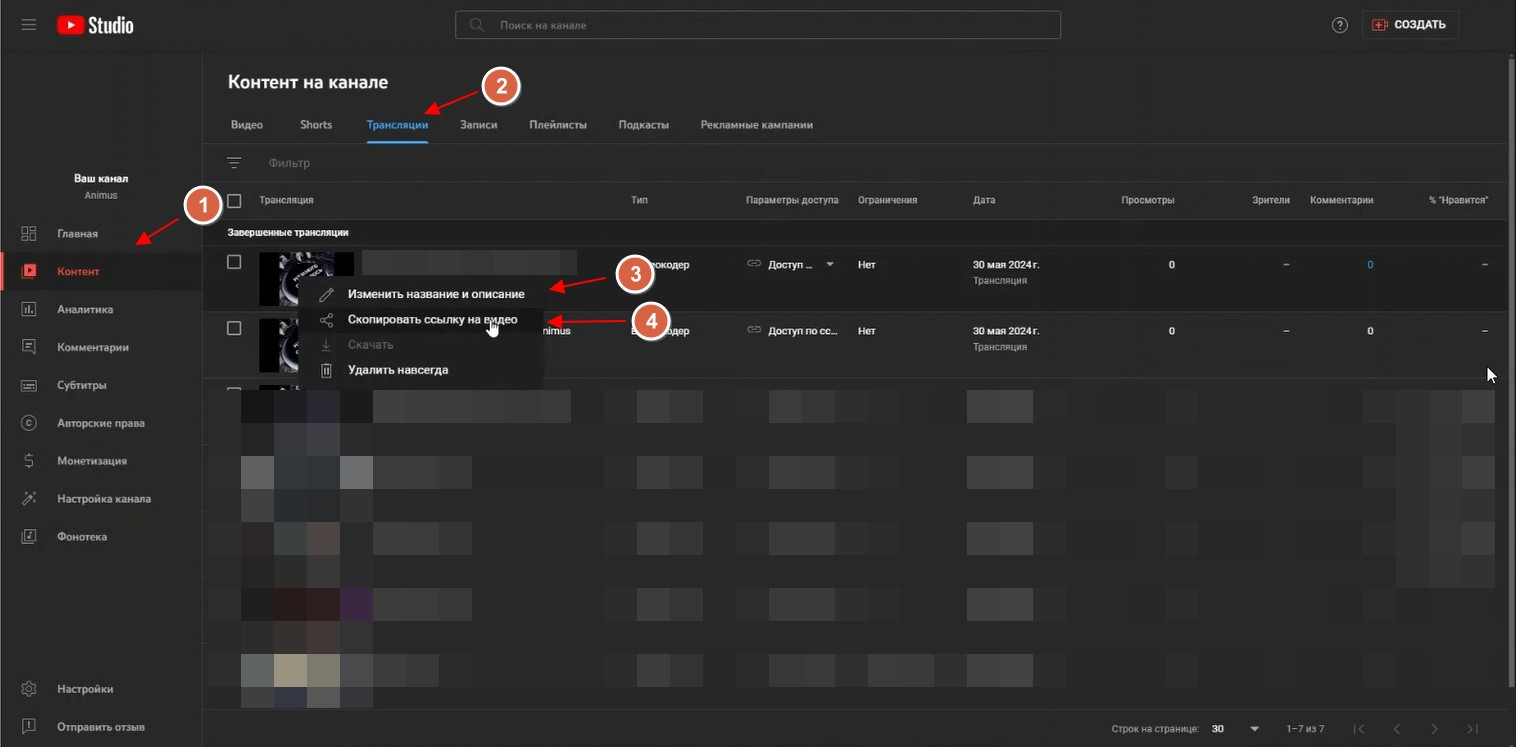The image size is (1516, 747).
Task: Switch to the Трансляции tab
Action: click(397, 125)
